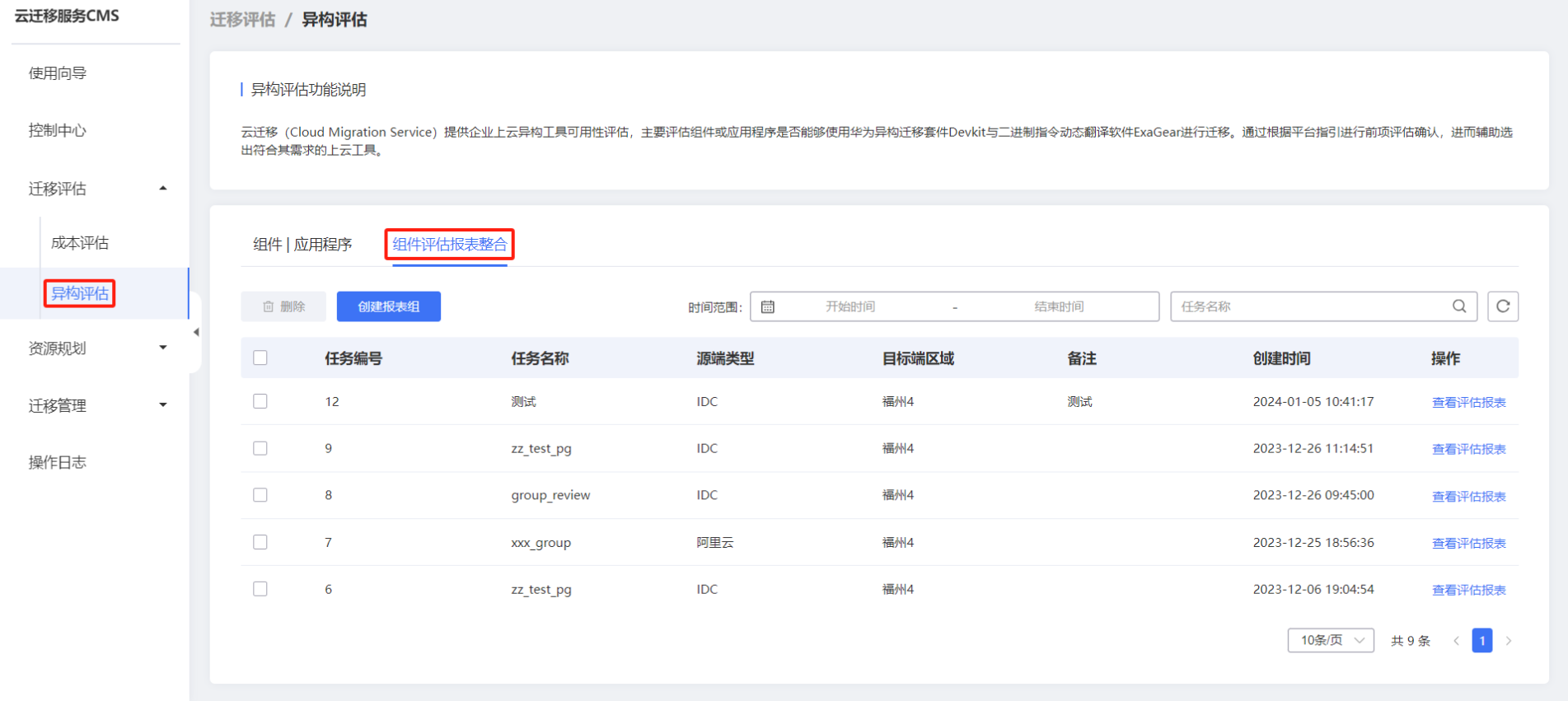
Task: Expand the 迁移管理 menu arrow
Action: pyautogui.click(x=163, y=404)
